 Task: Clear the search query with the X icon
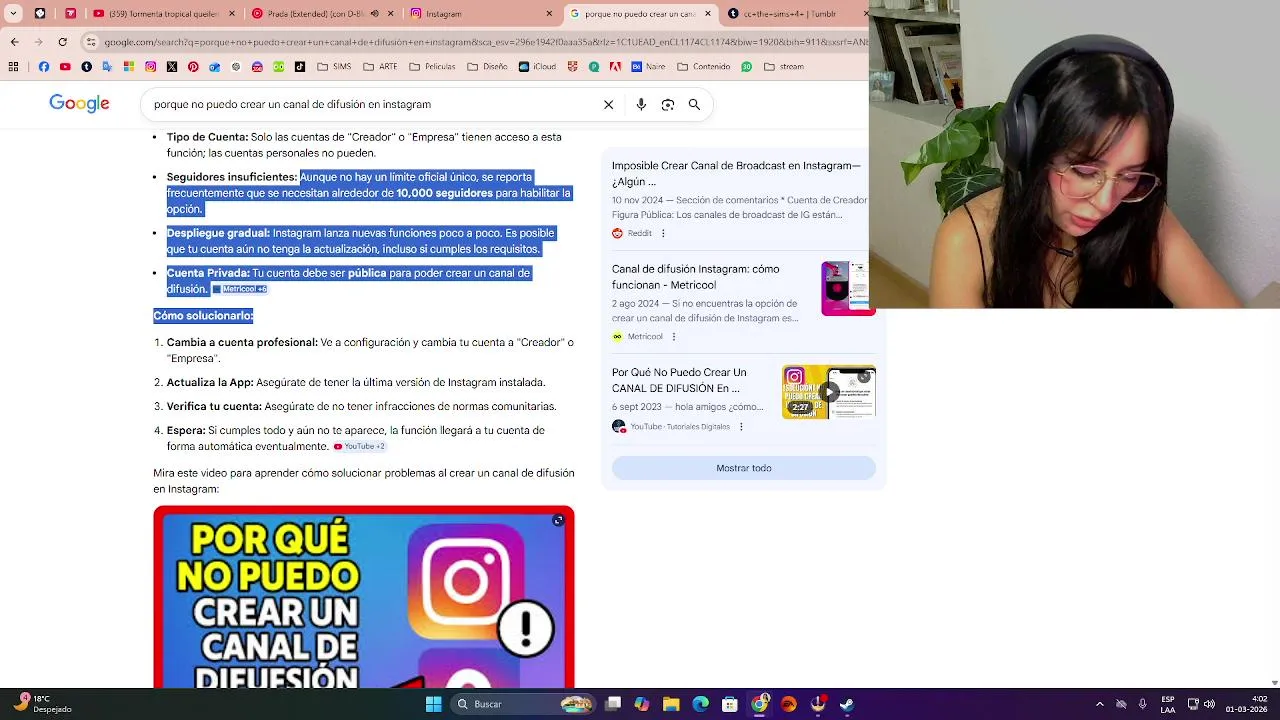(608, 104)
